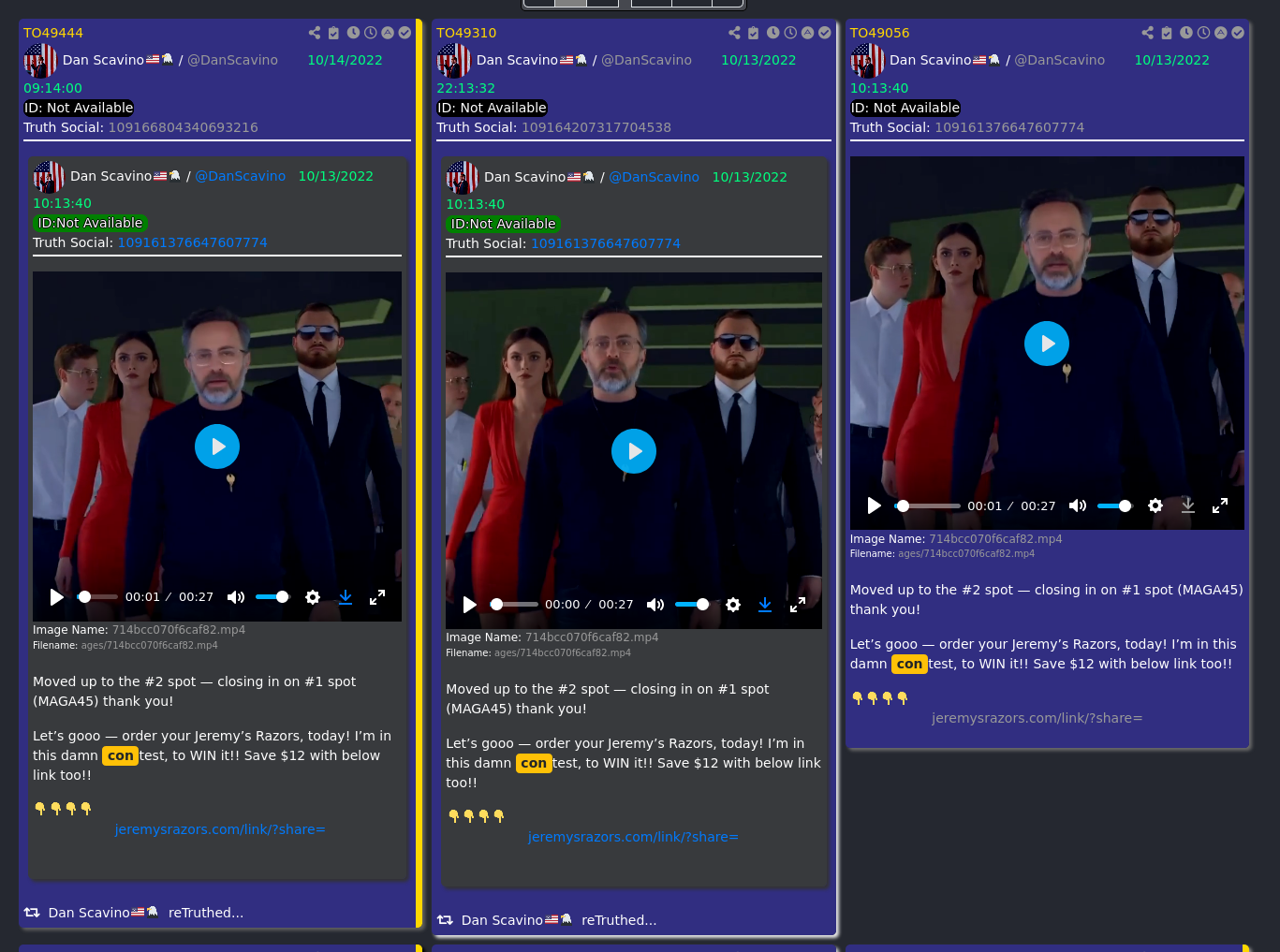This screenshot has height=952, width=1280.
Task: Click volume slider on card TO49444
Action: 272,597
